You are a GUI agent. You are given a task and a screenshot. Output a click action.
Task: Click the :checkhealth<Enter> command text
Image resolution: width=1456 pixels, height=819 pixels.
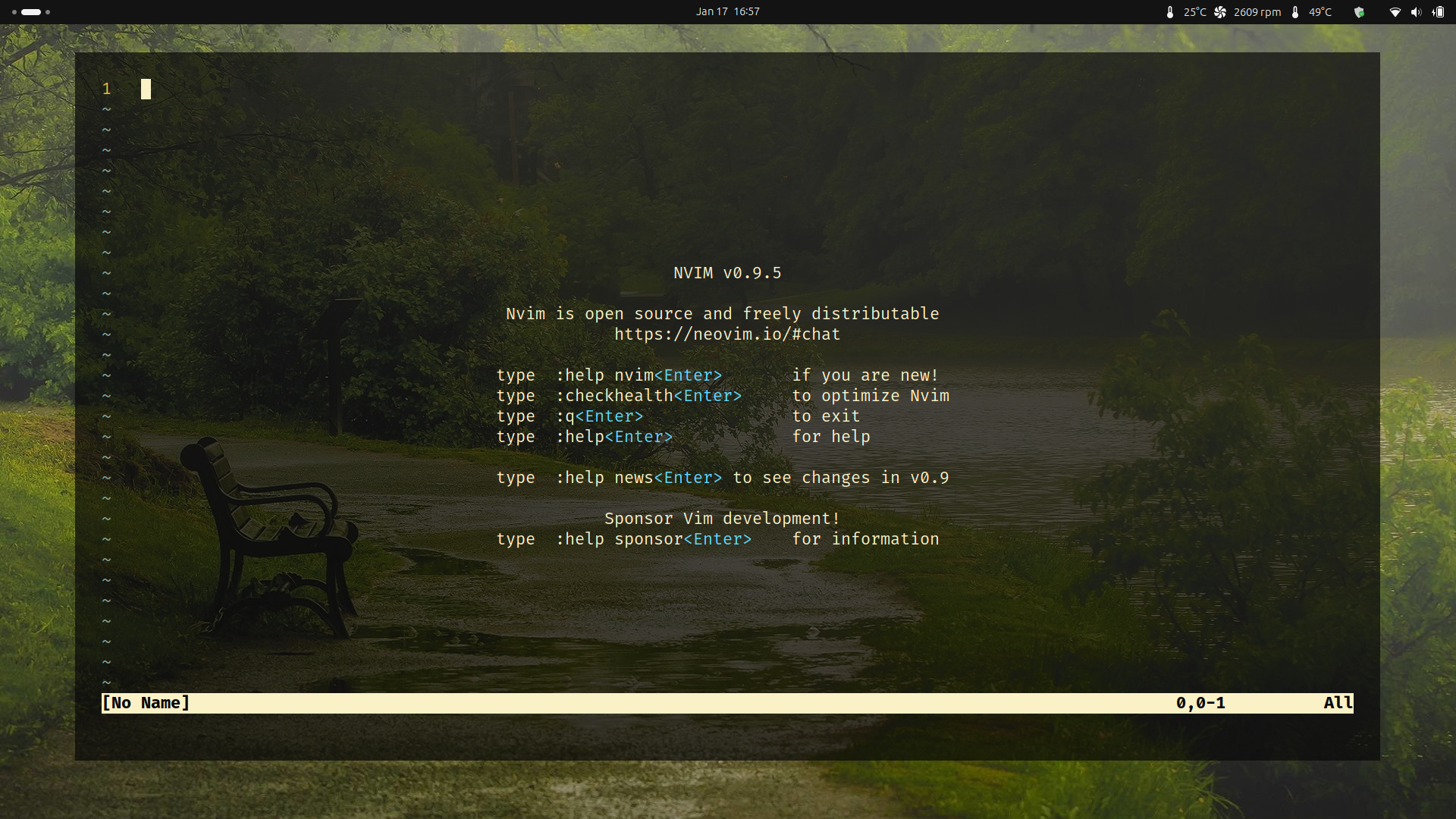point(648,396)
